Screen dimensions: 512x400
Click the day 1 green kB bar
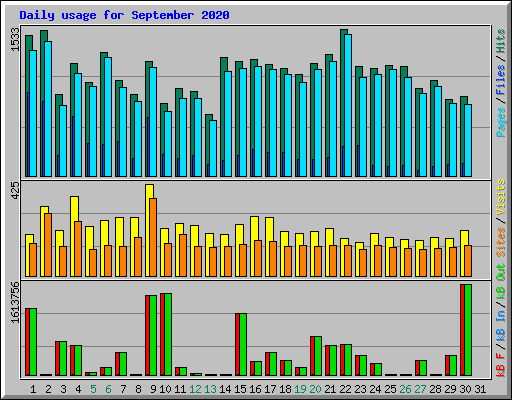pyautogui.click(x=33, y=342)
